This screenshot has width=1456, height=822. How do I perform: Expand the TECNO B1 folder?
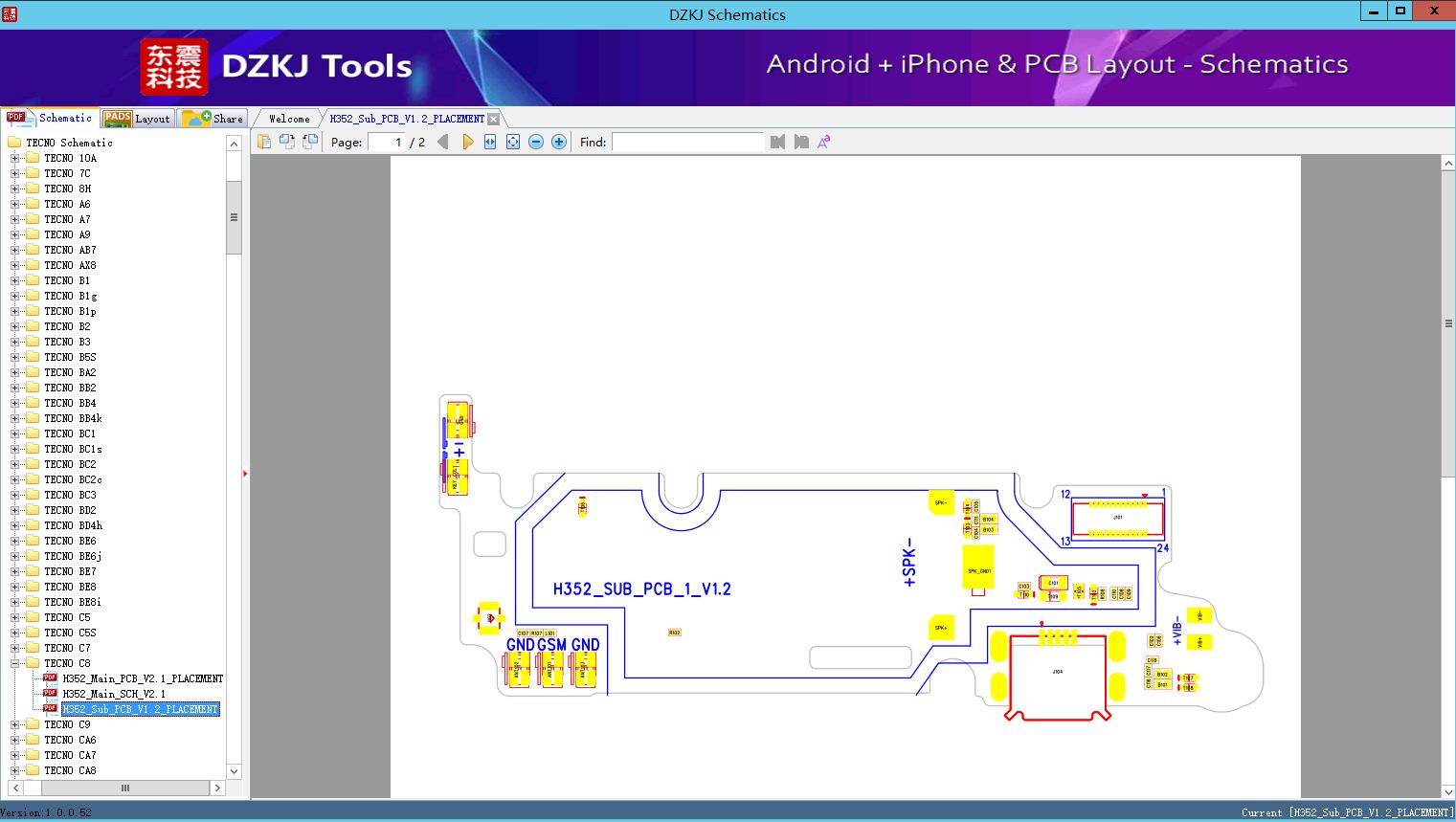[x=14, y=280]
